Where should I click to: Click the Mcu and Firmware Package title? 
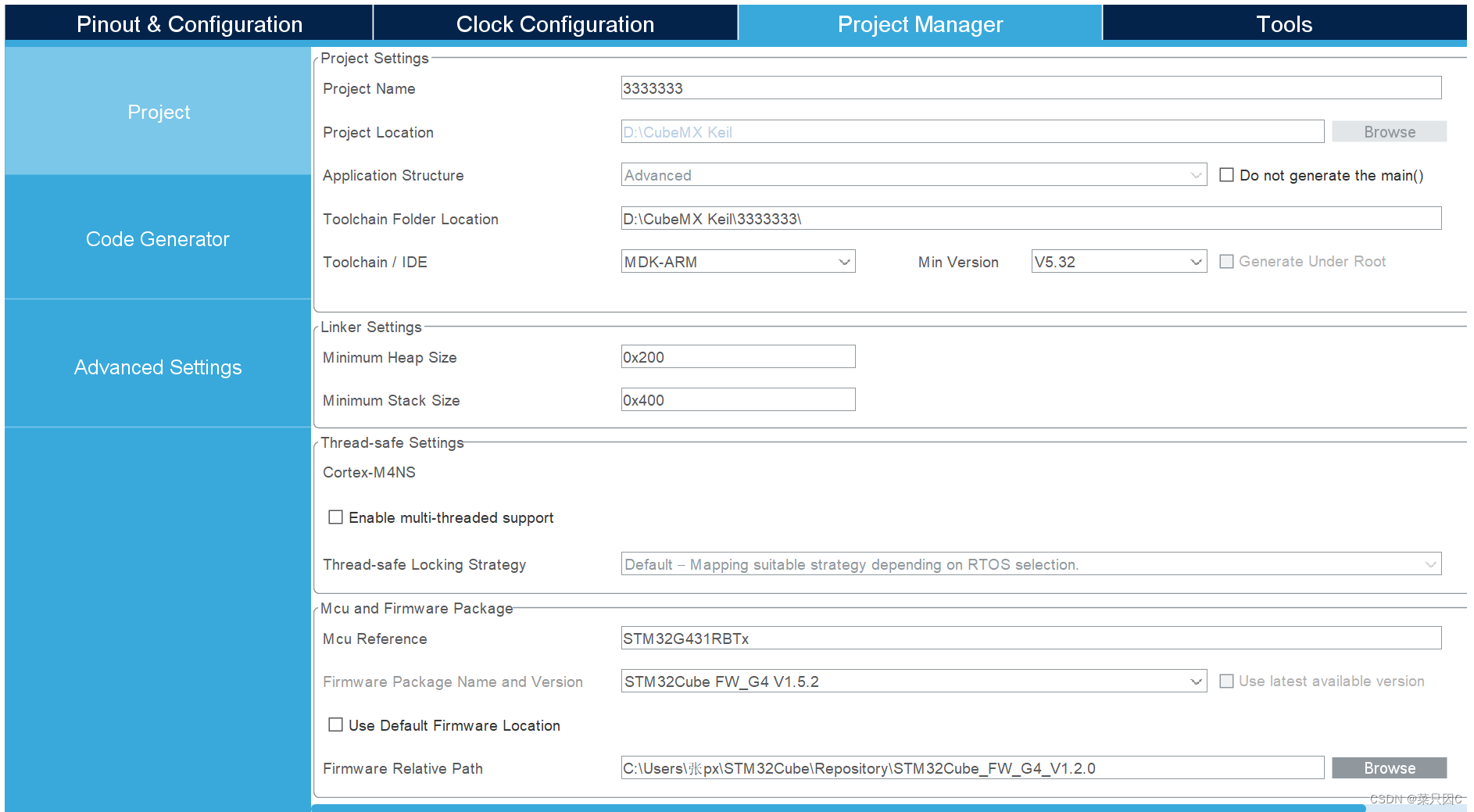coord(417,608)
